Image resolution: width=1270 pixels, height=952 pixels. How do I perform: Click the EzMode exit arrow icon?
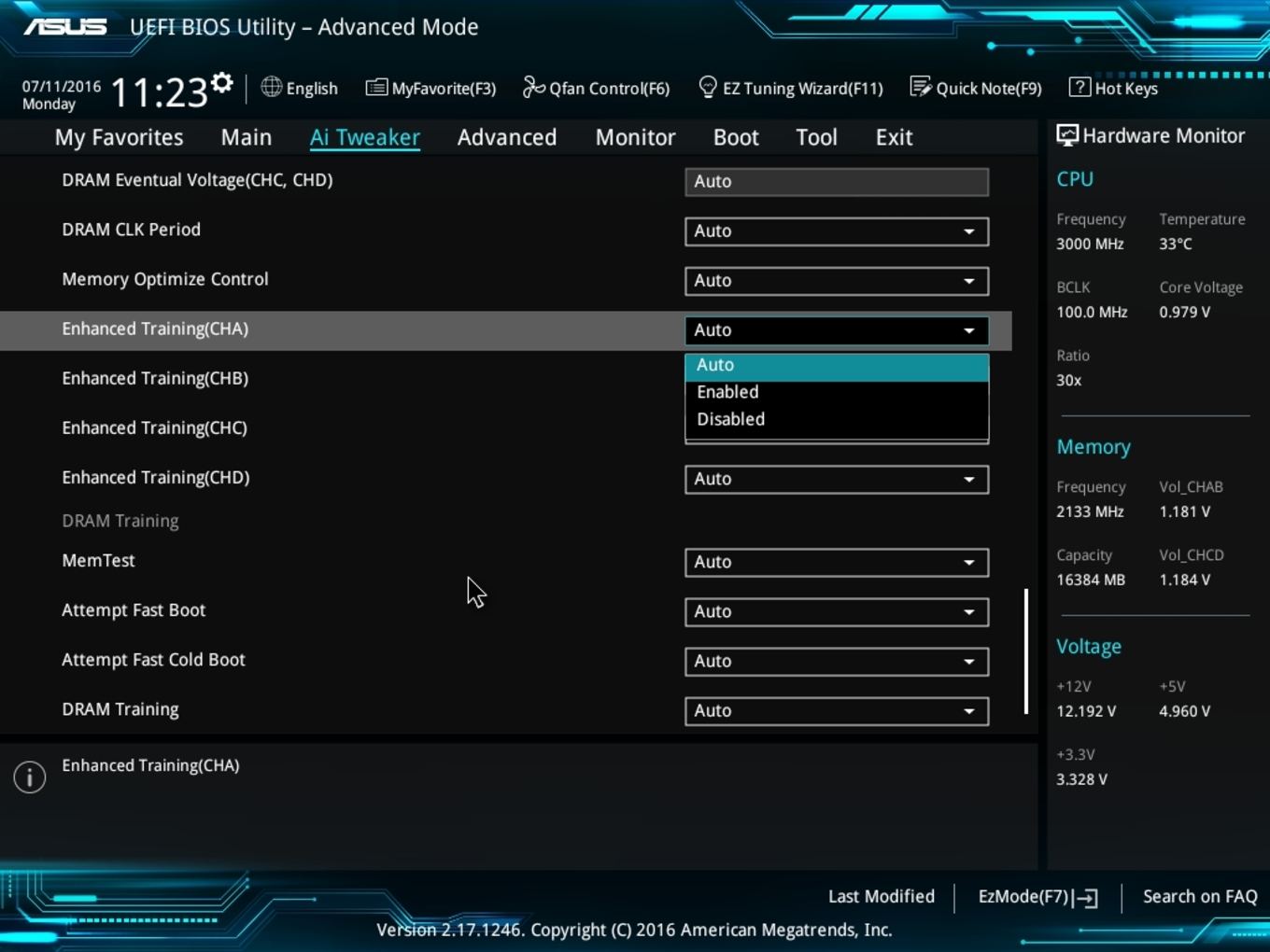click(x=1085, y=898)
